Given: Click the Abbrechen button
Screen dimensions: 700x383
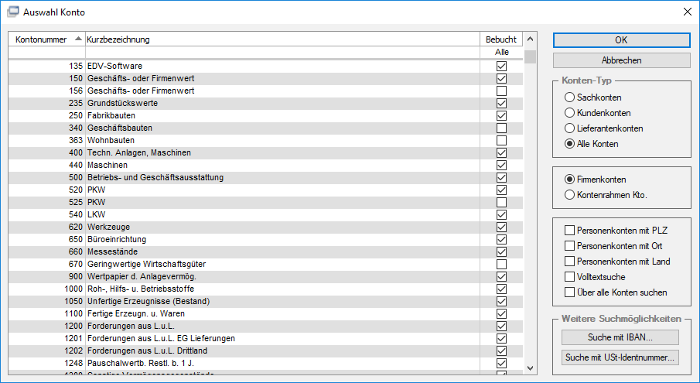Looking at the screenshot, I should (621, 60).
